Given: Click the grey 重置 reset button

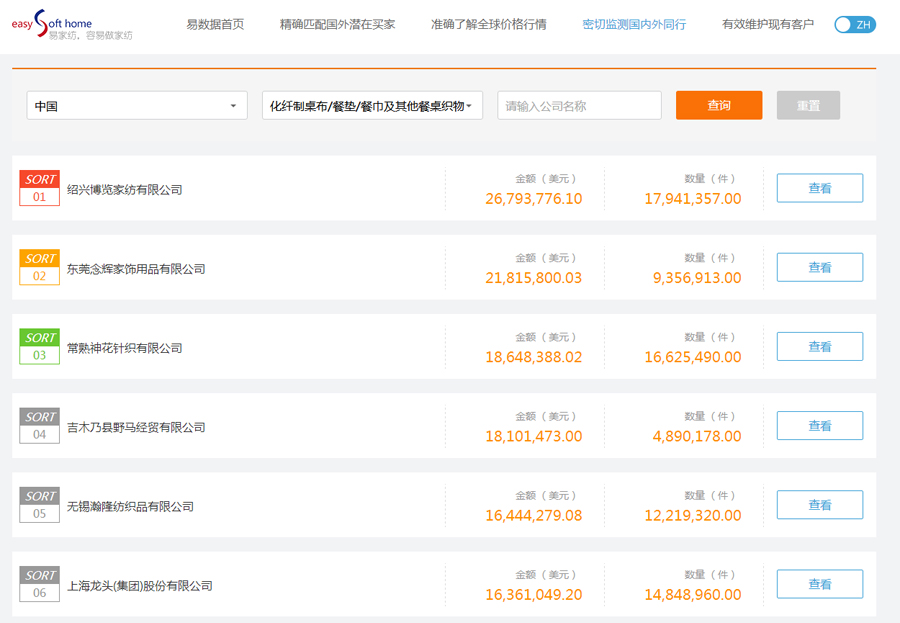Looking at the screenshot, I should pyautogui.click(x=808, y=106).
